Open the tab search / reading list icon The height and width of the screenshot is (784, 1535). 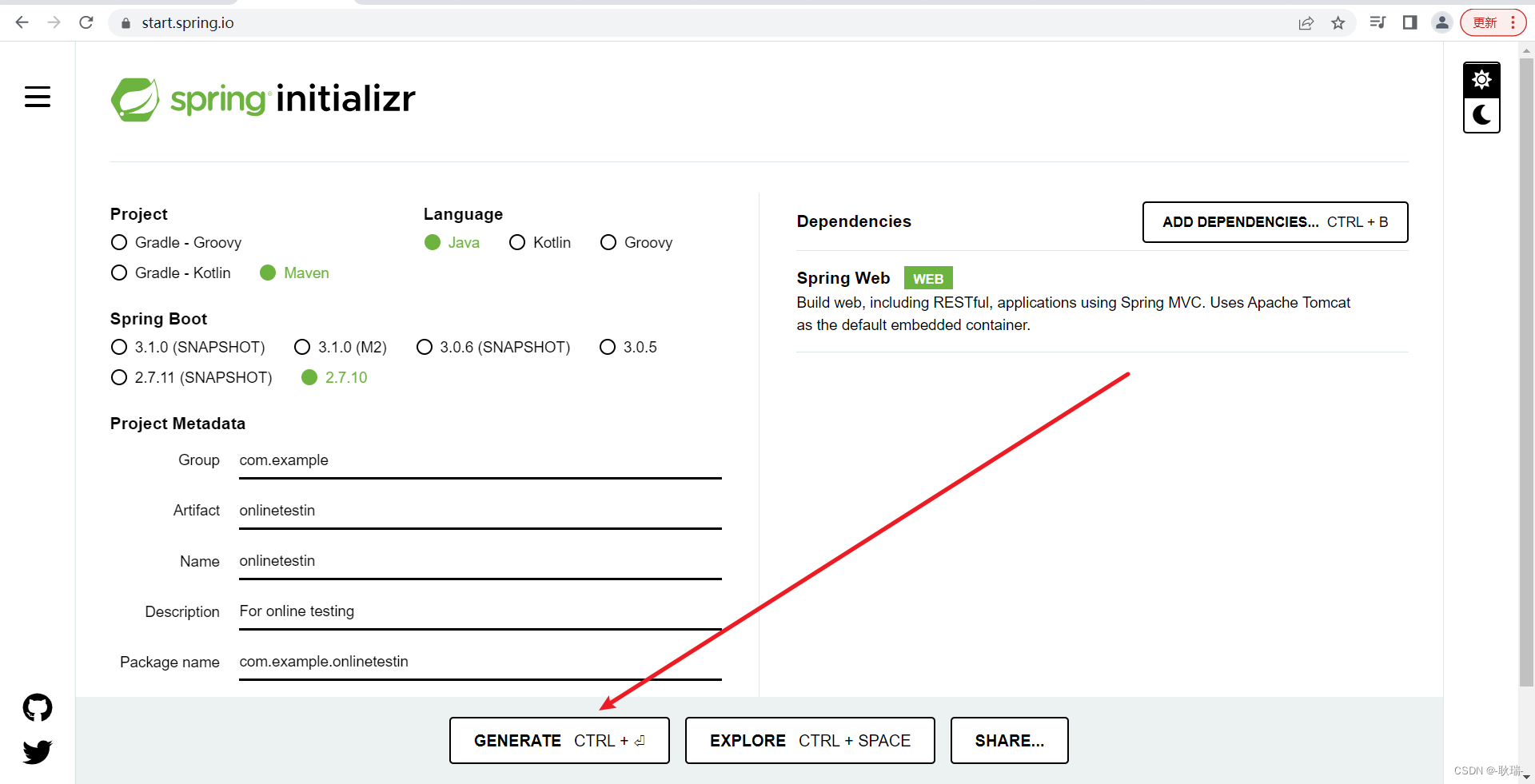click(1378, 22)
